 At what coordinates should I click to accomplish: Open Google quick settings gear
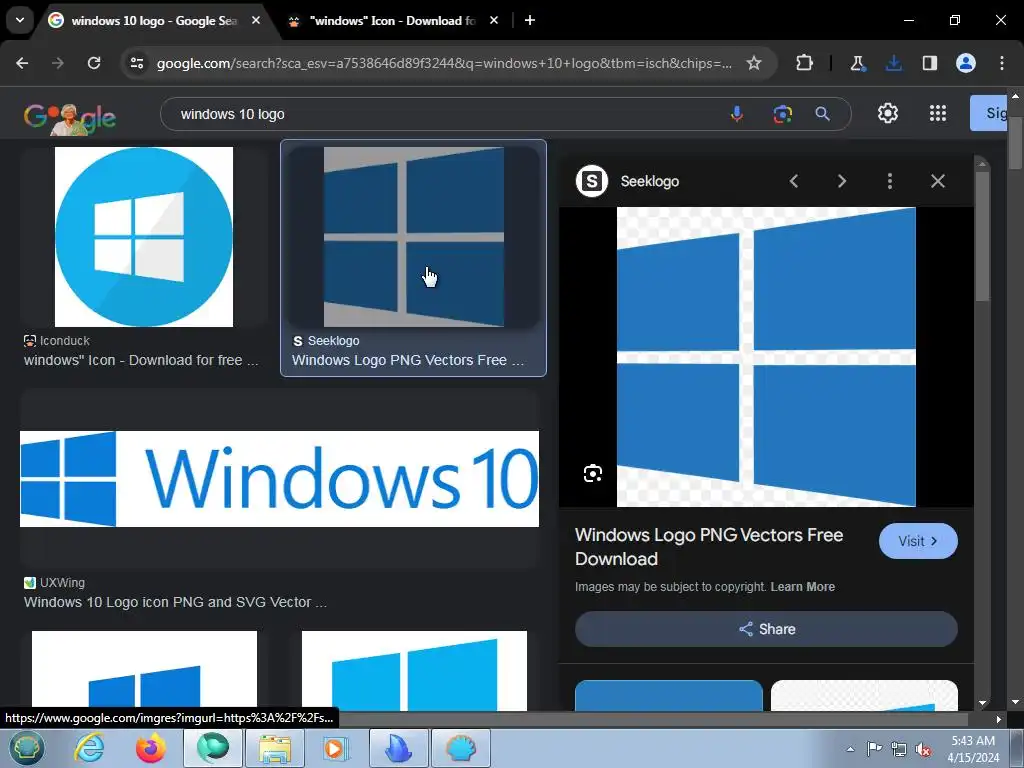tap(888, 114)
